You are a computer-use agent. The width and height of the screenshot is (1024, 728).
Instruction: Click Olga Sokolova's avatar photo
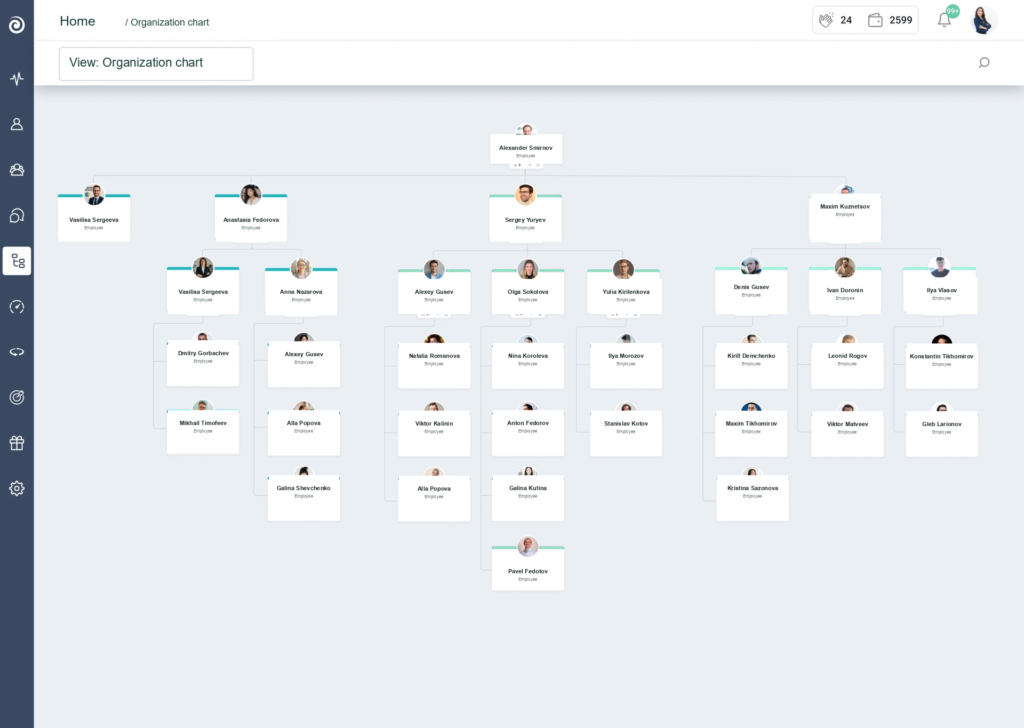point(528,269)
